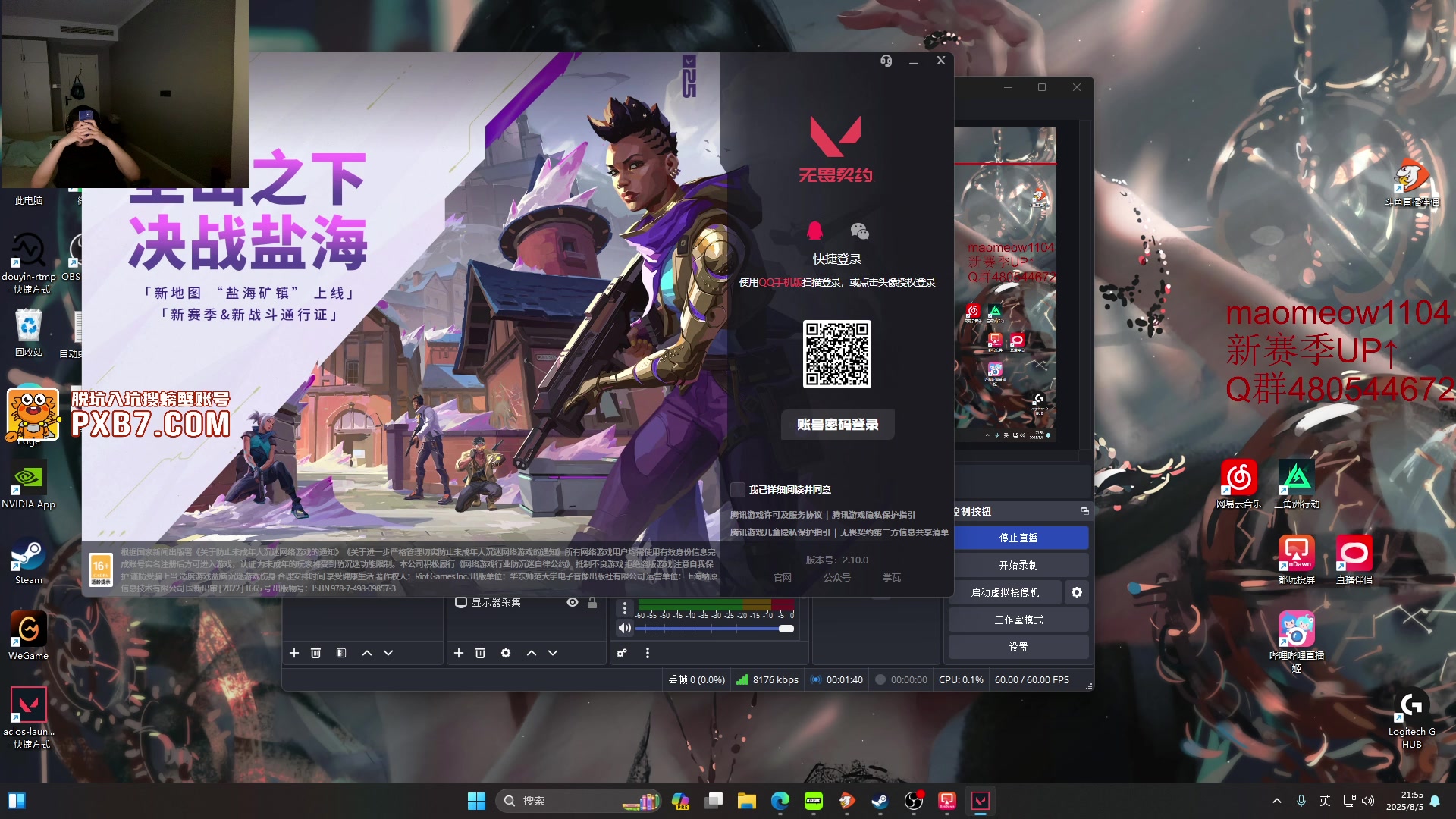Open OBS Studio from taskbar
Image resolution: width=1456 pixels, height=819 pixels.
(x=914, y=801)
